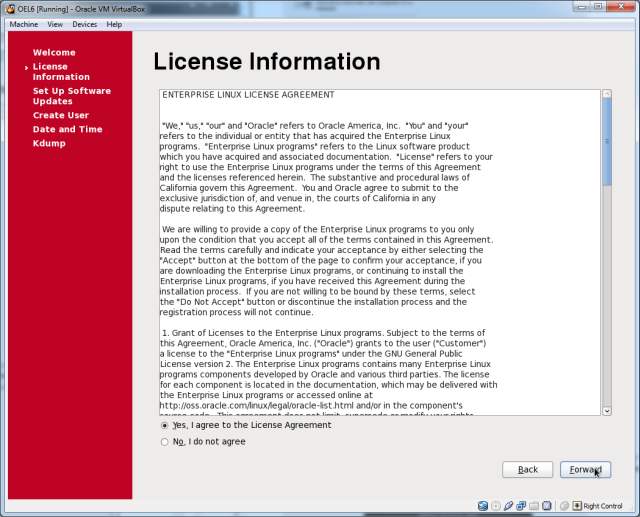Viewport: 640px width, 517px height.
Task: Select No, I do not agree
Action: 203,442
